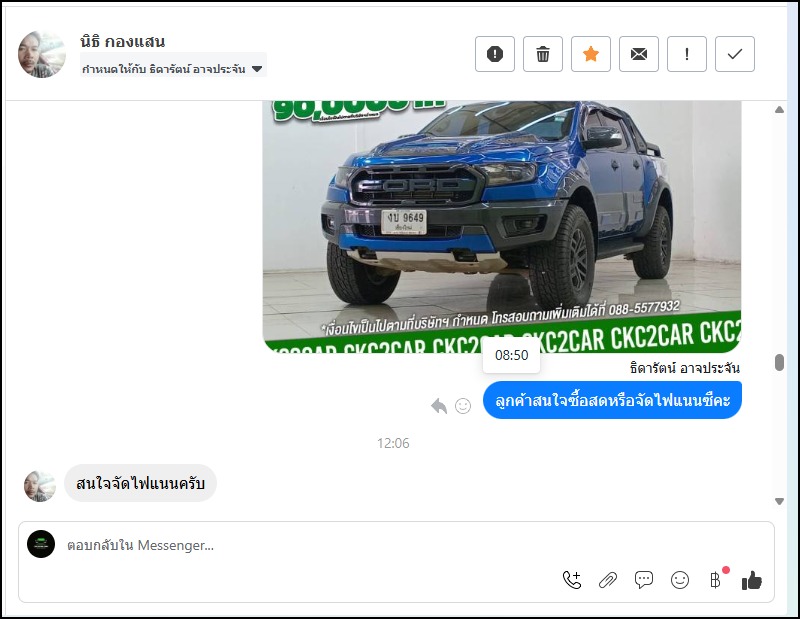The height and width of the screenshot is (619, 800).
Task: Select customer message สนใจจัดไฟแนนครับ
Action: 140,483
